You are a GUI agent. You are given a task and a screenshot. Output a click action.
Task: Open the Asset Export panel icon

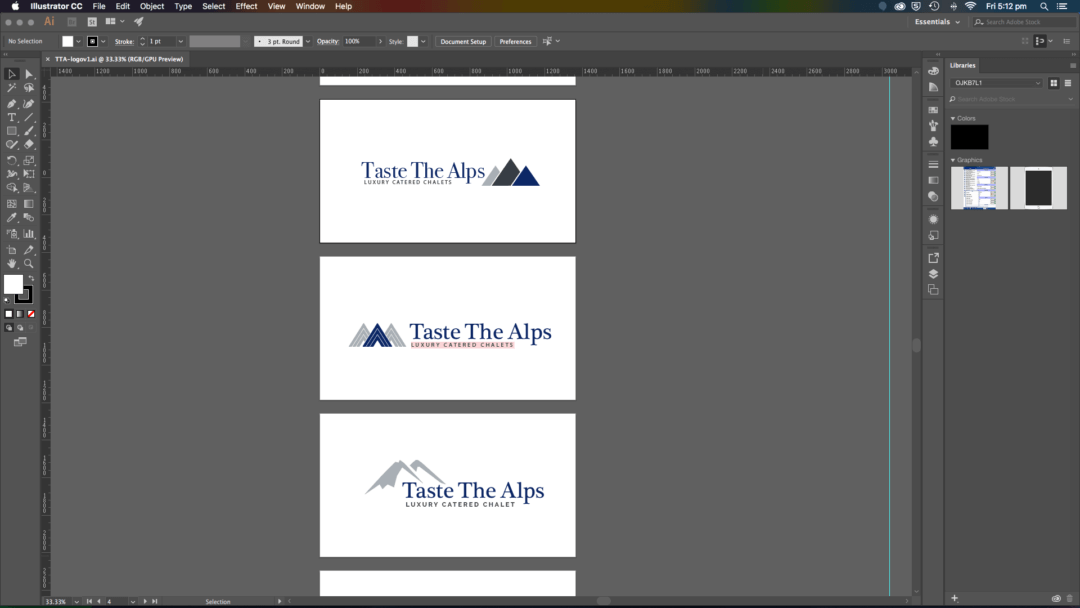pos(933,258)
